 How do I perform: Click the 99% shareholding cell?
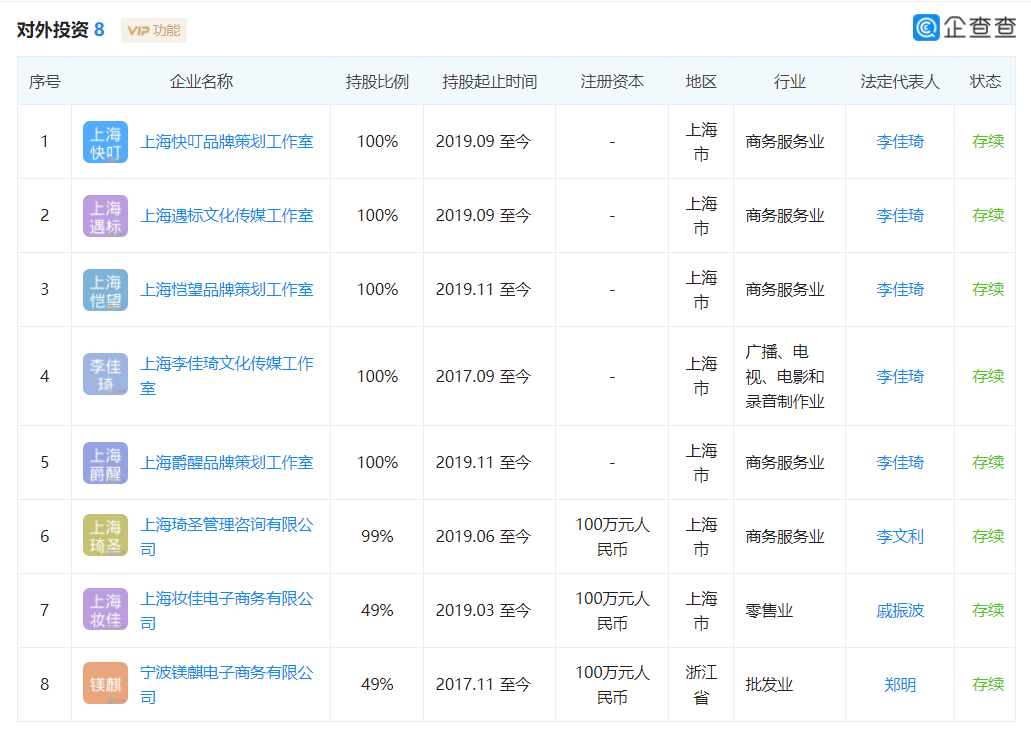(377, 536)
